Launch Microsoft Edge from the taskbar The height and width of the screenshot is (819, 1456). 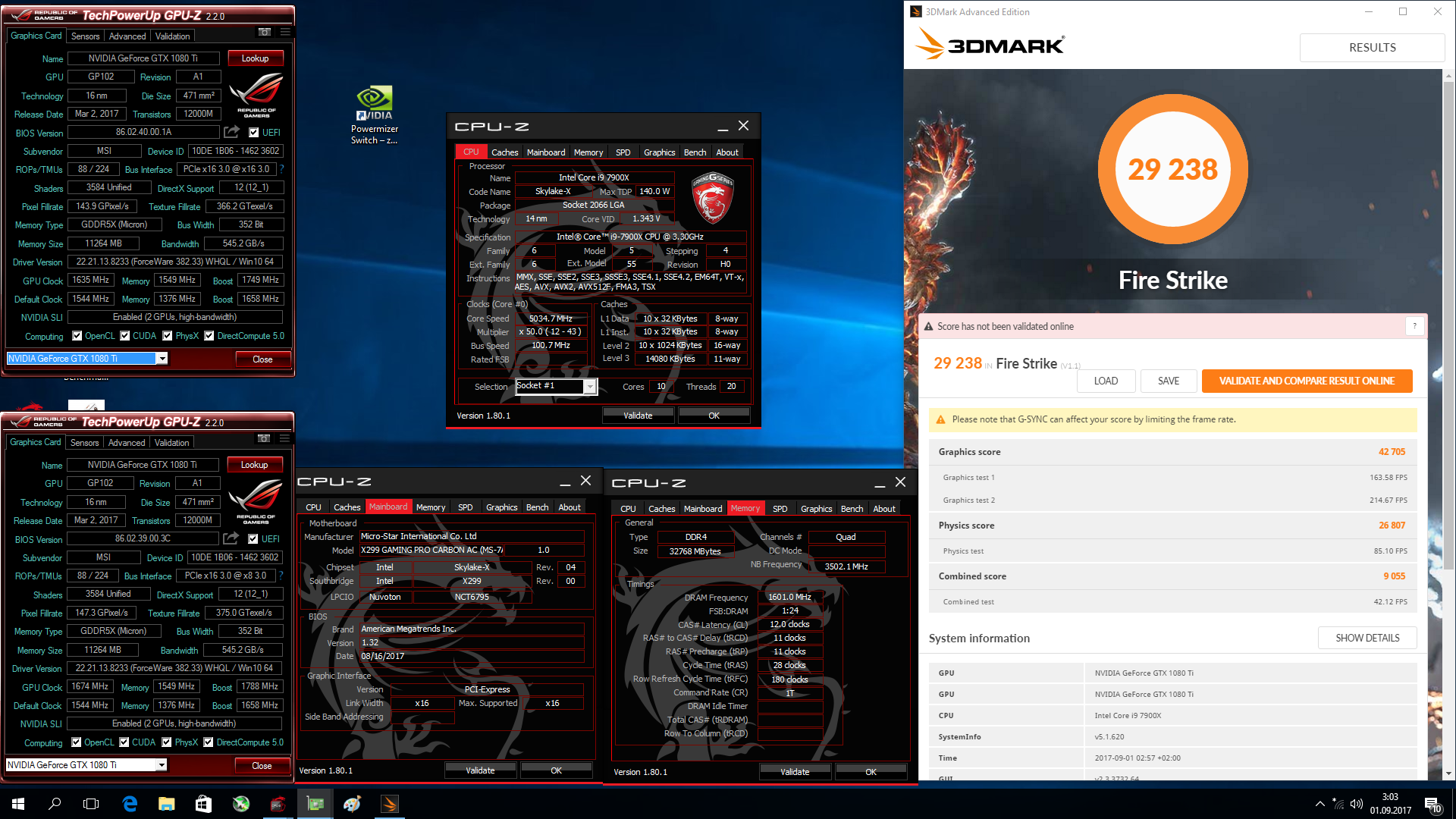pos(130,804)
